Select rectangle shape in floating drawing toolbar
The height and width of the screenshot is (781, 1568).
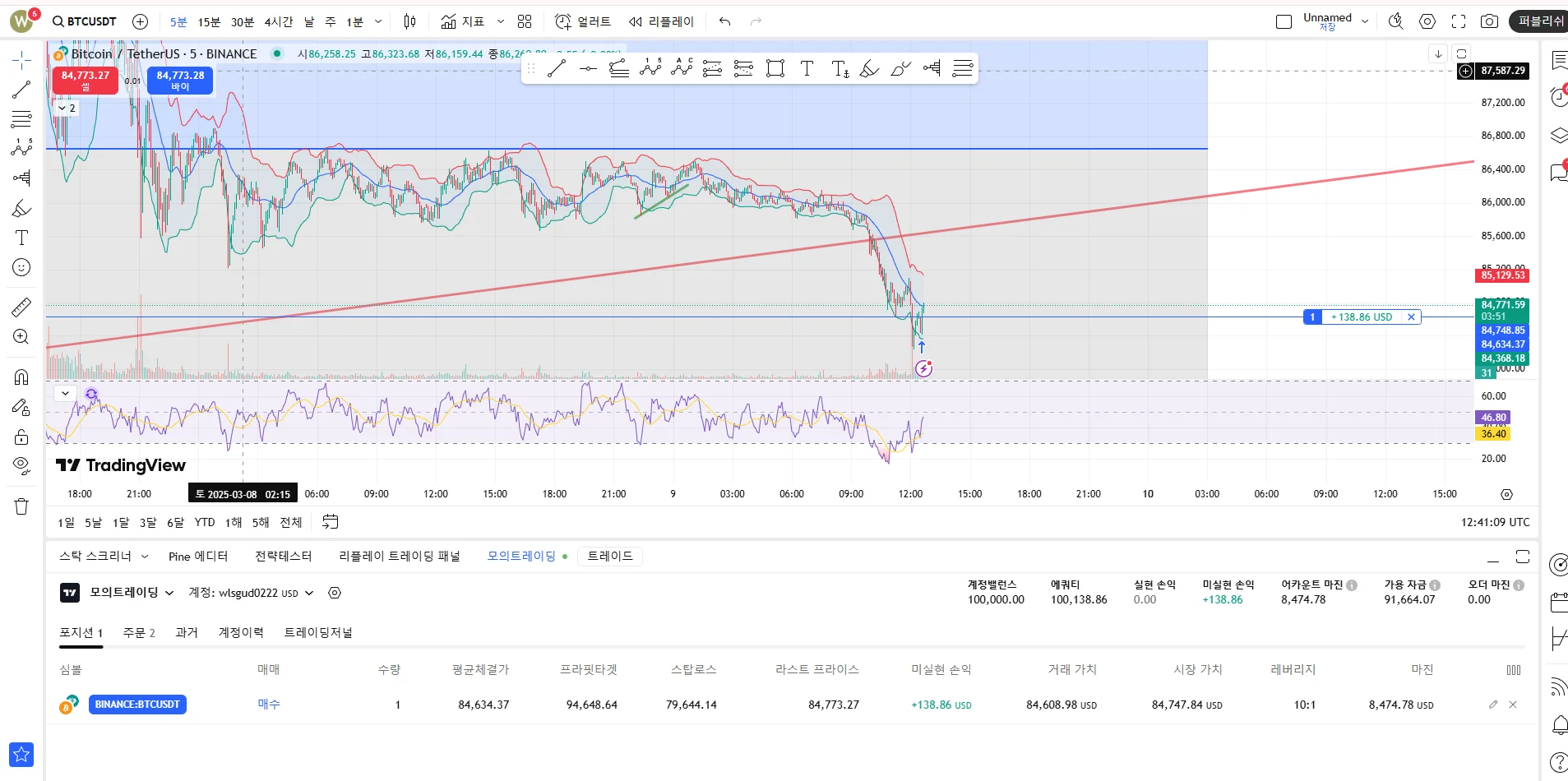point(775,68)
